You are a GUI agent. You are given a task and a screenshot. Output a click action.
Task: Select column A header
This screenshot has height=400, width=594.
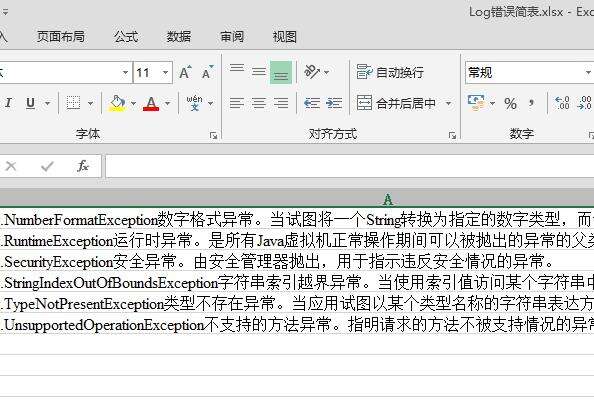coord(297,199)
